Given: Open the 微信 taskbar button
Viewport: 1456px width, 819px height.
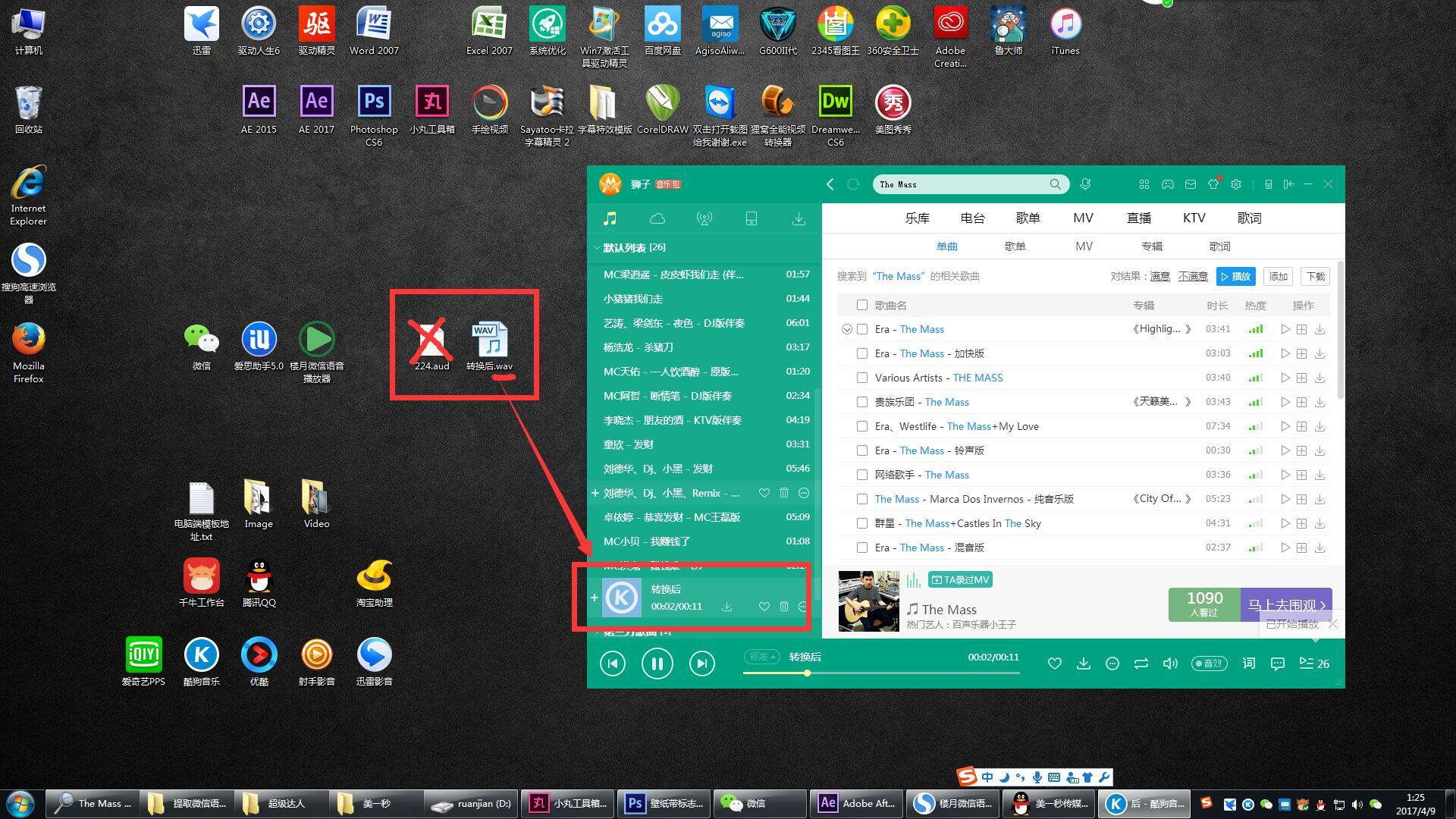Looking at the screenshot, I should 761,804.
